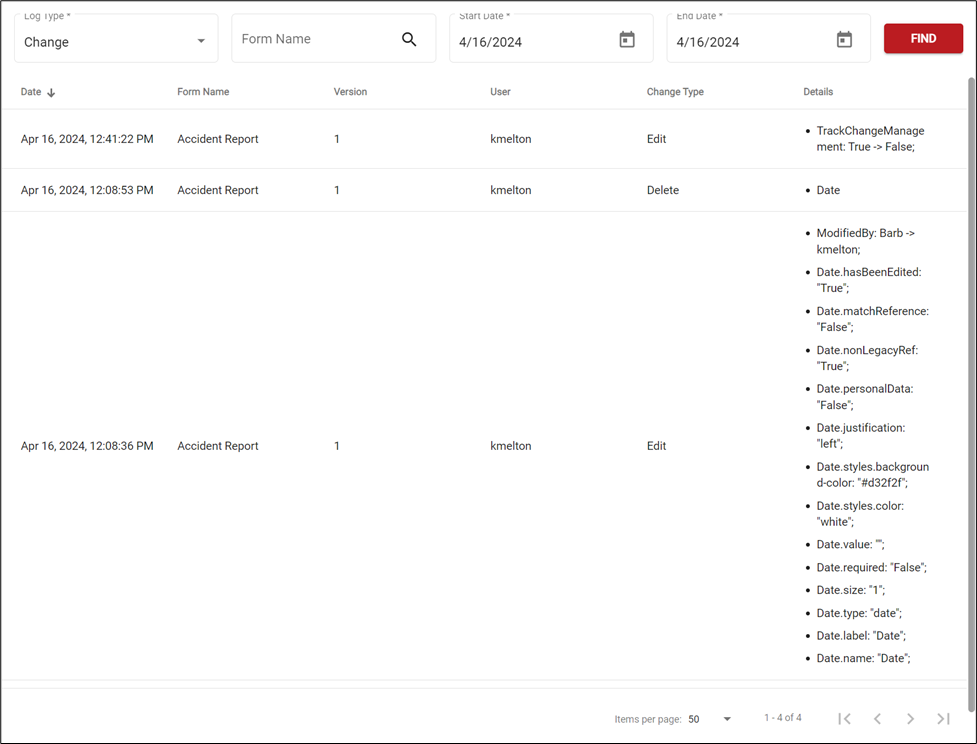Screen dimensions: 977x744
Task: Select the 12:41:22 PM date cell
Action: [87, 139]
